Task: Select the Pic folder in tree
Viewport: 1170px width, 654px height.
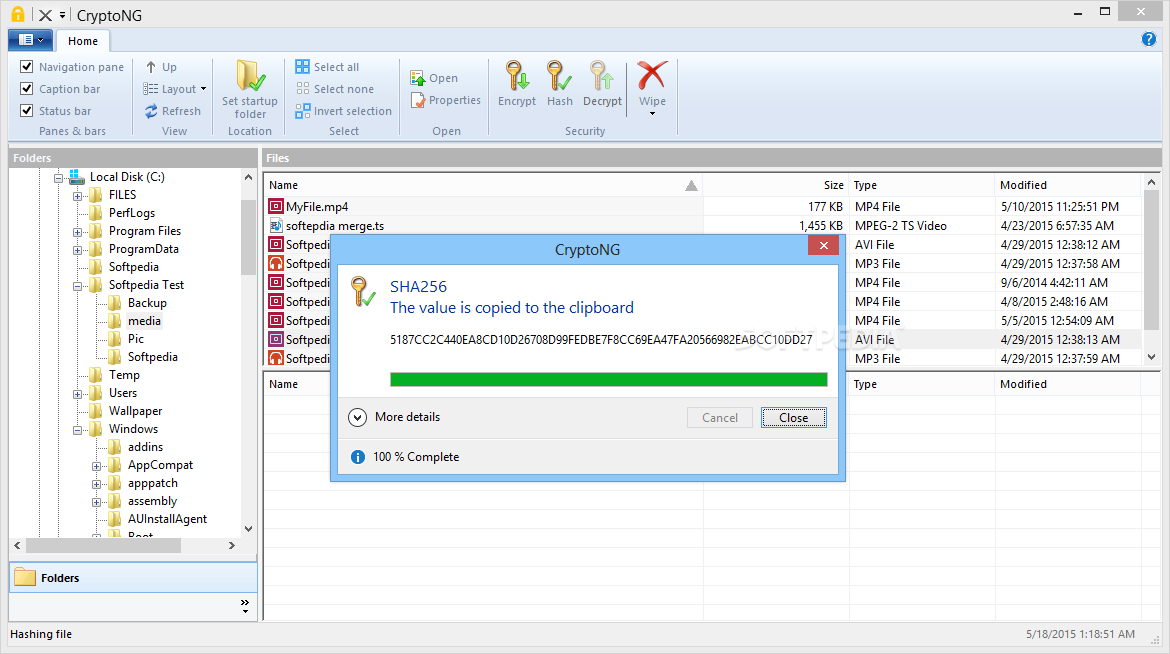Action: (x=136, y=339)
